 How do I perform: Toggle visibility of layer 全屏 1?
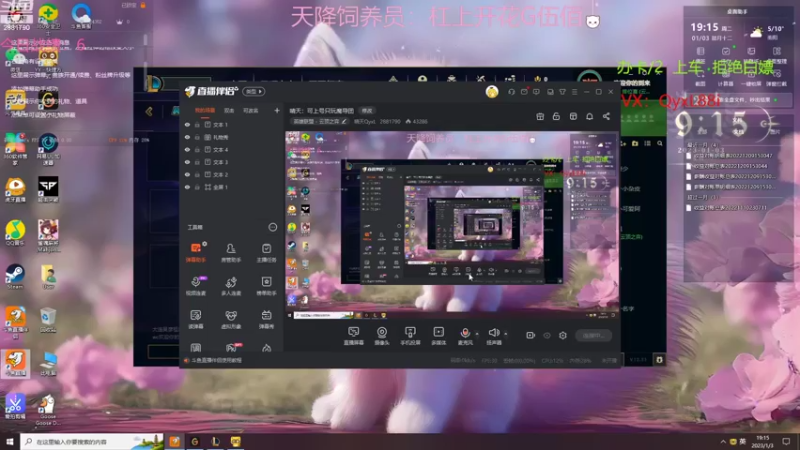pos(187,187)
